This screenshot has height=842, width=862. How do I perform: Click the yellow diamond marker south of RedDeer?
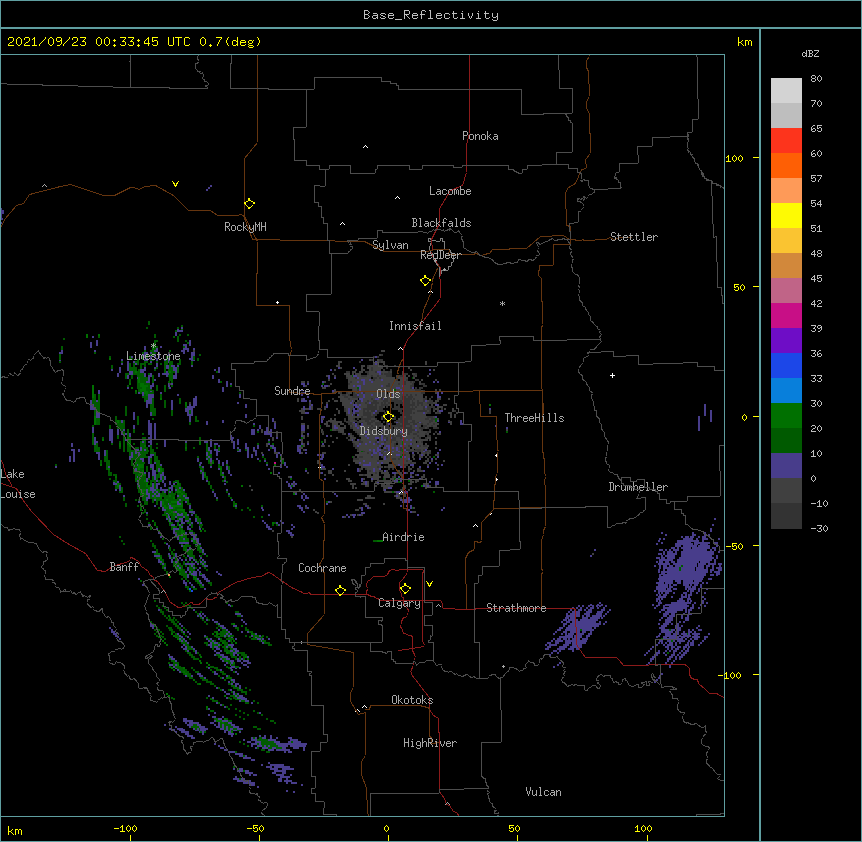pyautogui.click(x=425, y=281)
